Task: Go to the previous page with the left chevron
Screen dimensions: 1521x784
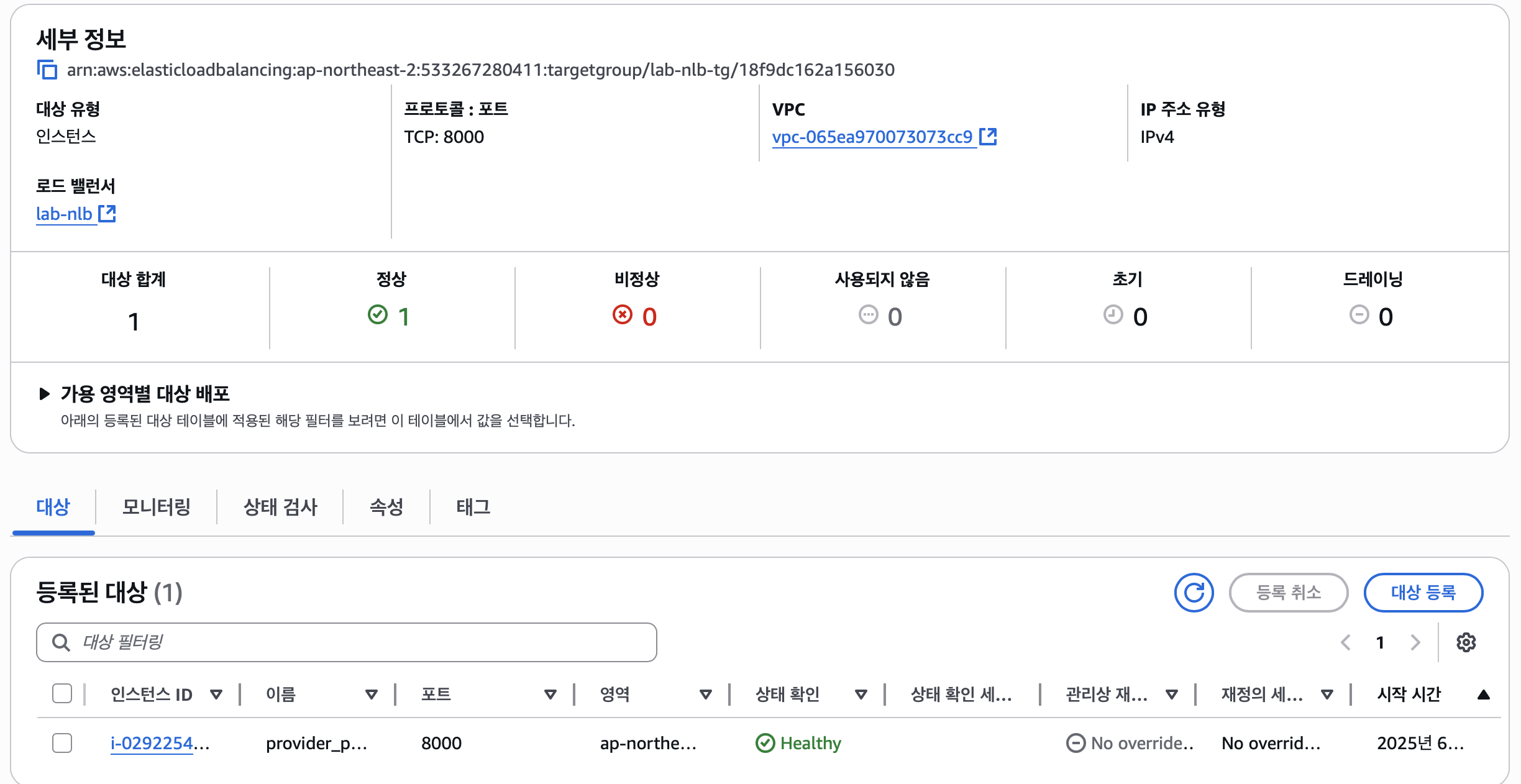Action: click(1346, 642)
